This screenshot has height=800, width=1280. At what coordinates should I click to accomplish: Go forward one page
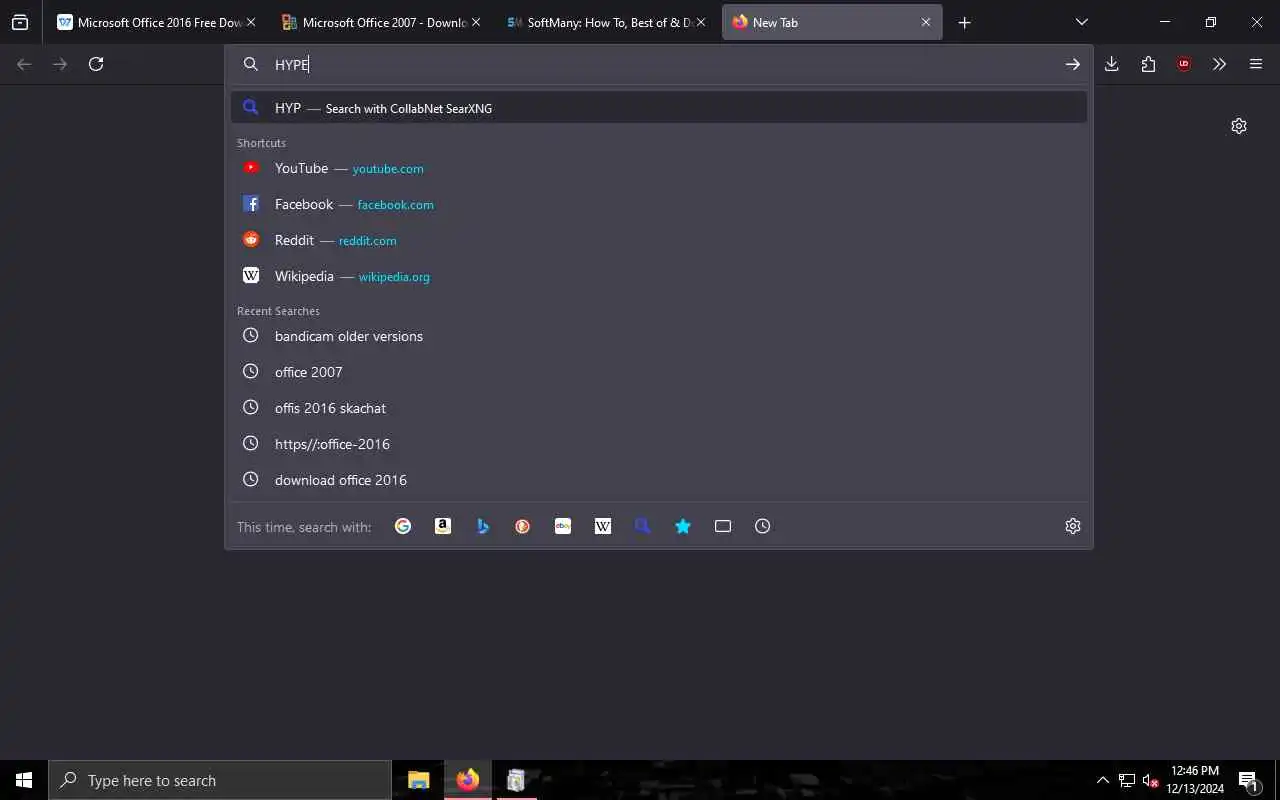click(x=60, y=64)
